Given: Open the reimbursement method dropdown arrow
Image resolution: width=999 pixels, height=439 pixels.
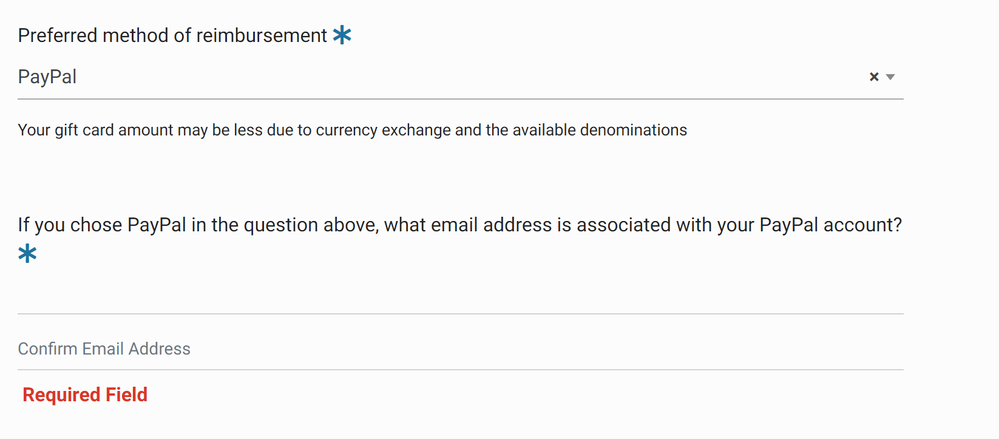Looking at the screenshot, I should [890, 77].
